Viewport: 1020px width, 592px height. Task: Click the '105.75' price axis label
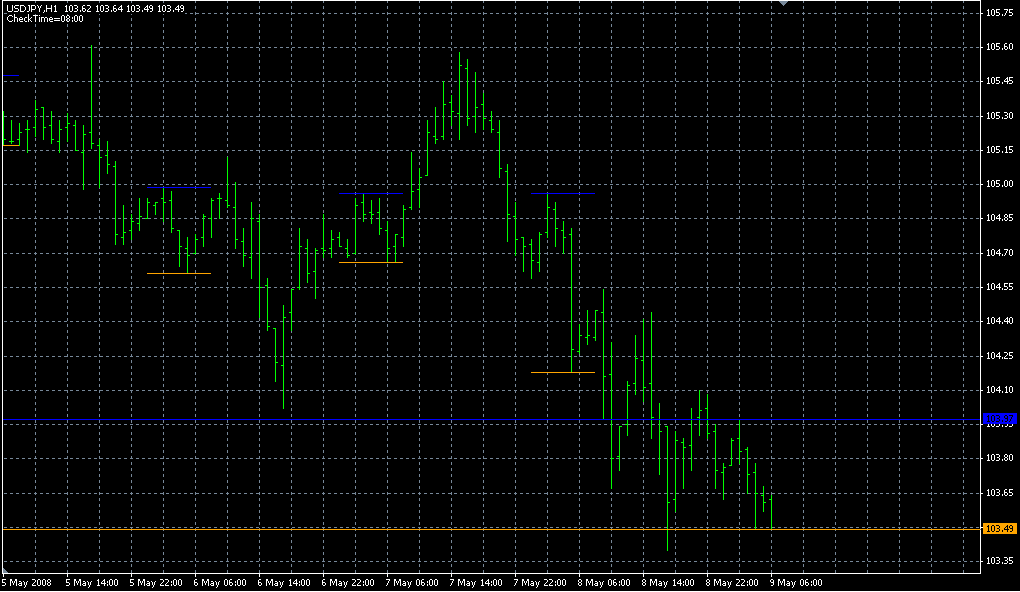[x=1000, y=12]
